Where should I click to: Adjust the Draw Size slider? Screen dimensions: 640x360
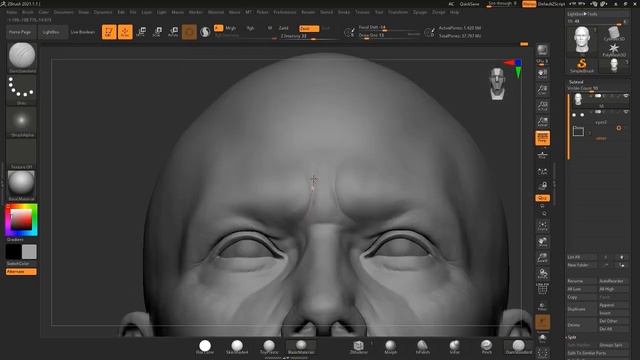pos(389,36)
